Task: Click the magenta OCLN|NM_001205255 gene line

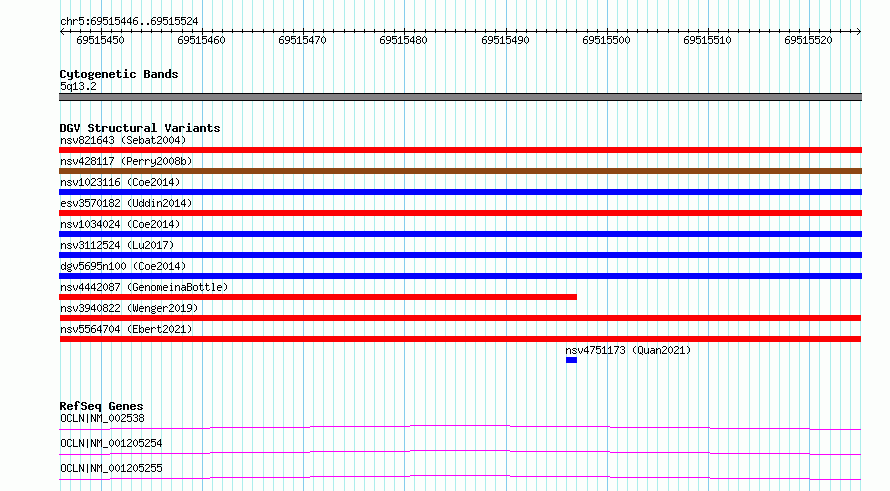Action: pos(460,477)
